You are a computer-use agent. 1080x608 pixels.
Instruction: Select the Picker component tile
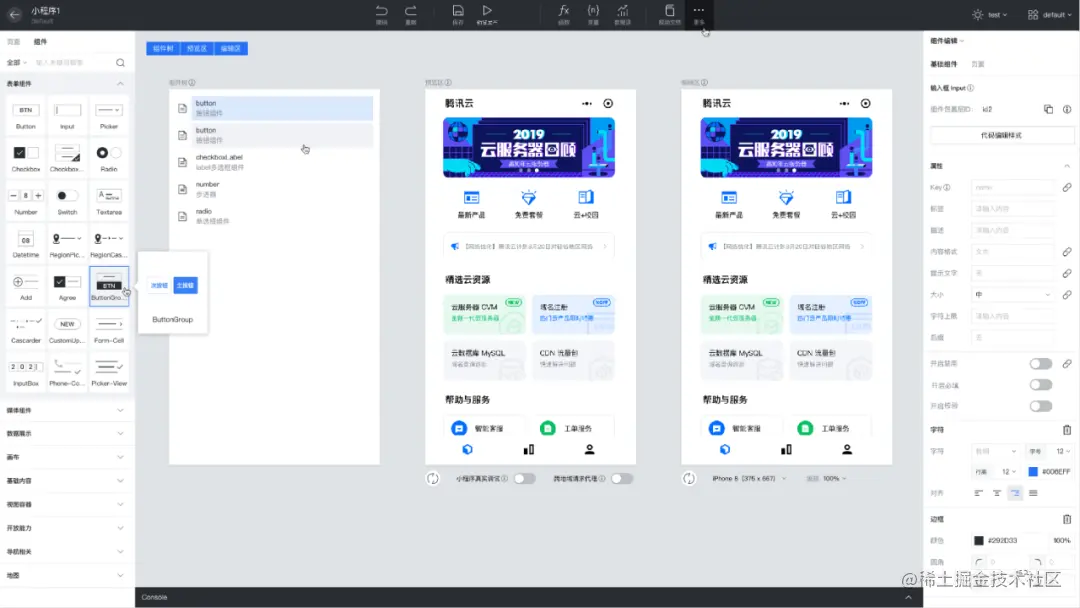(x=109, y=116)
